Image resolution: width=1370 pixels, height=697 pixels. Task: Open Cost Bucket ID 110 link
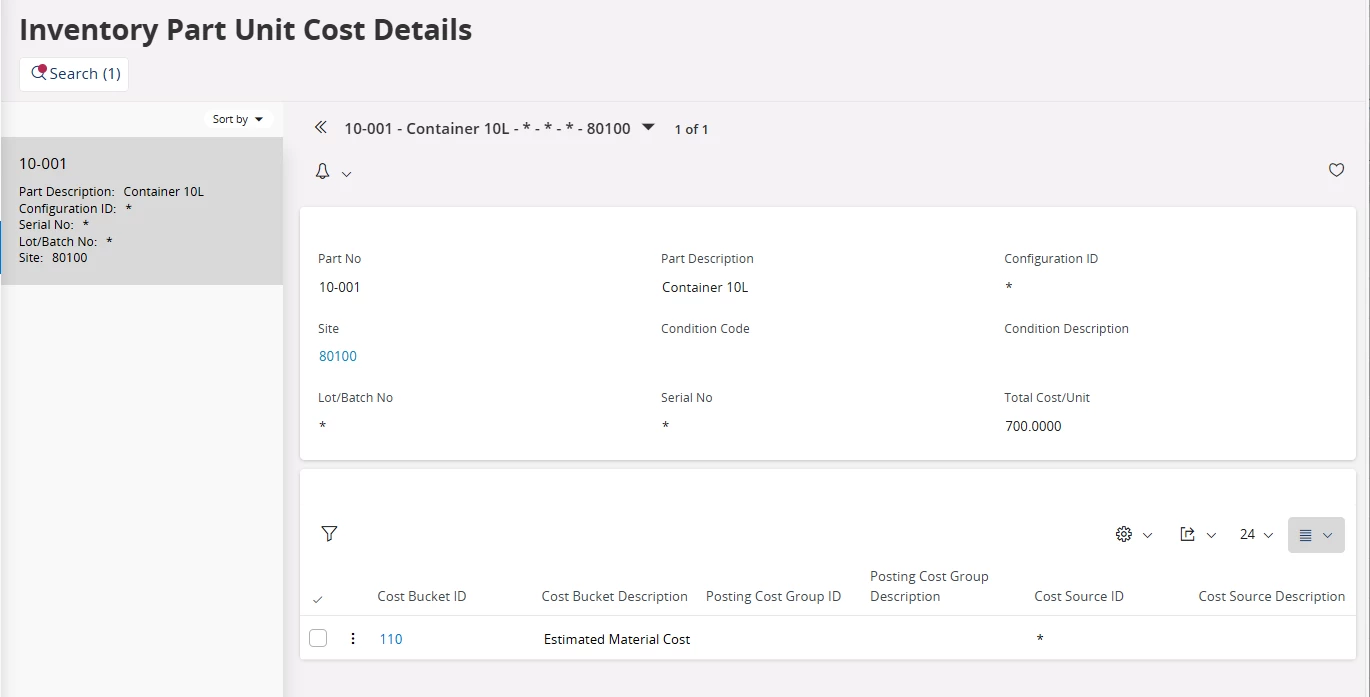pyautogui.click(x=391, y=639)
